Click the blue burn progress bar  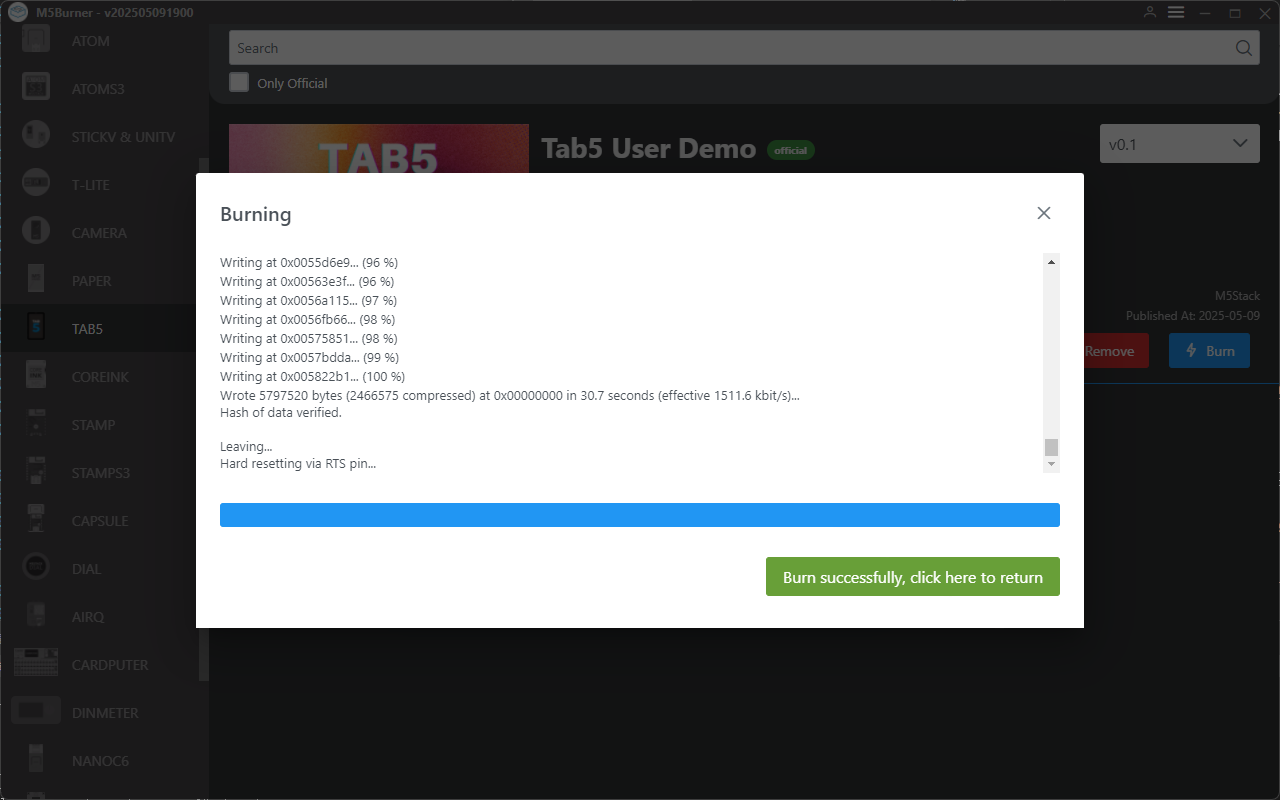(x=640, y=515)
